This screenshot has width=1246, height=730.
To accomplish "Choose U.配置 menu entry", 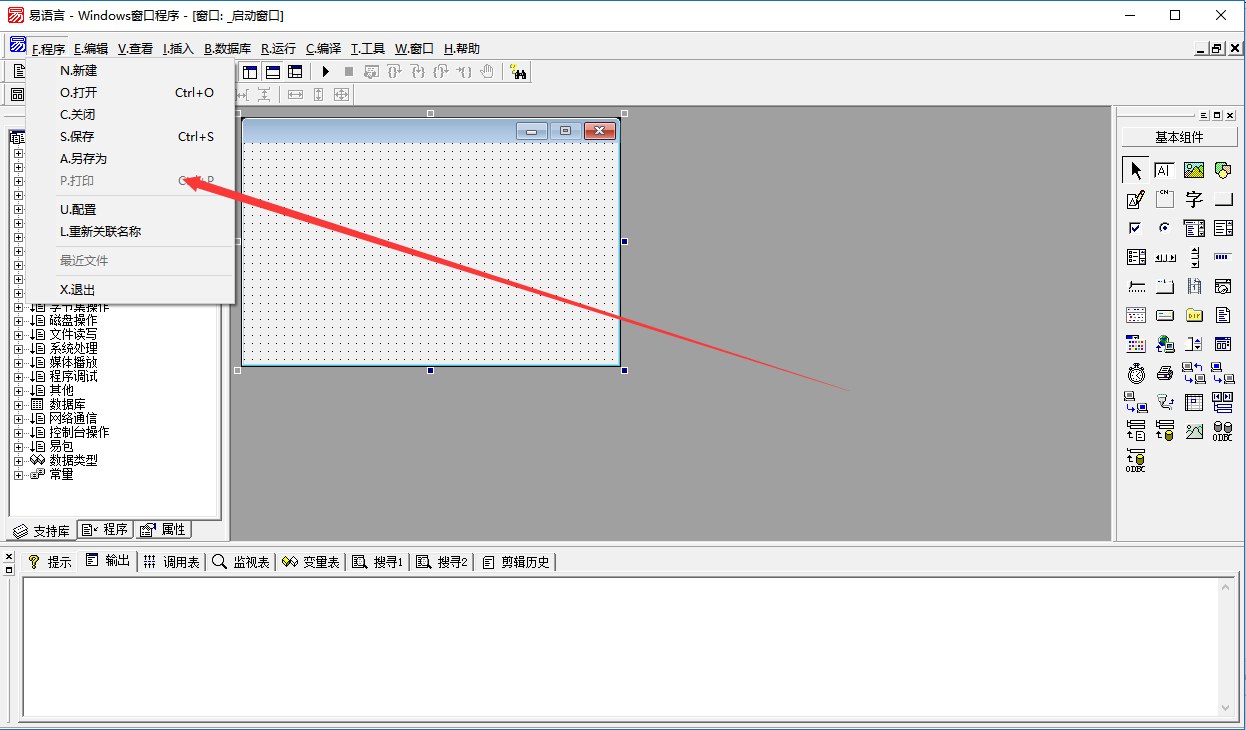I will coord(130,210).
